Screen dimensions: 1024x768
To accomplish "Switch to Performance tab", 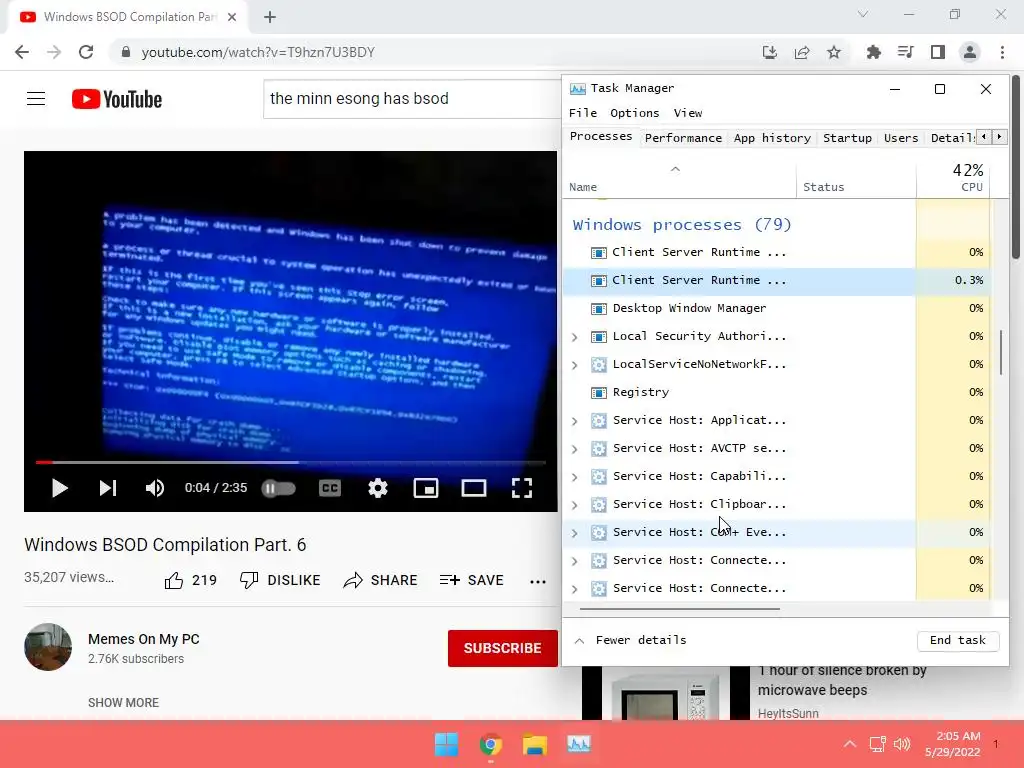I will coord(683,138).
